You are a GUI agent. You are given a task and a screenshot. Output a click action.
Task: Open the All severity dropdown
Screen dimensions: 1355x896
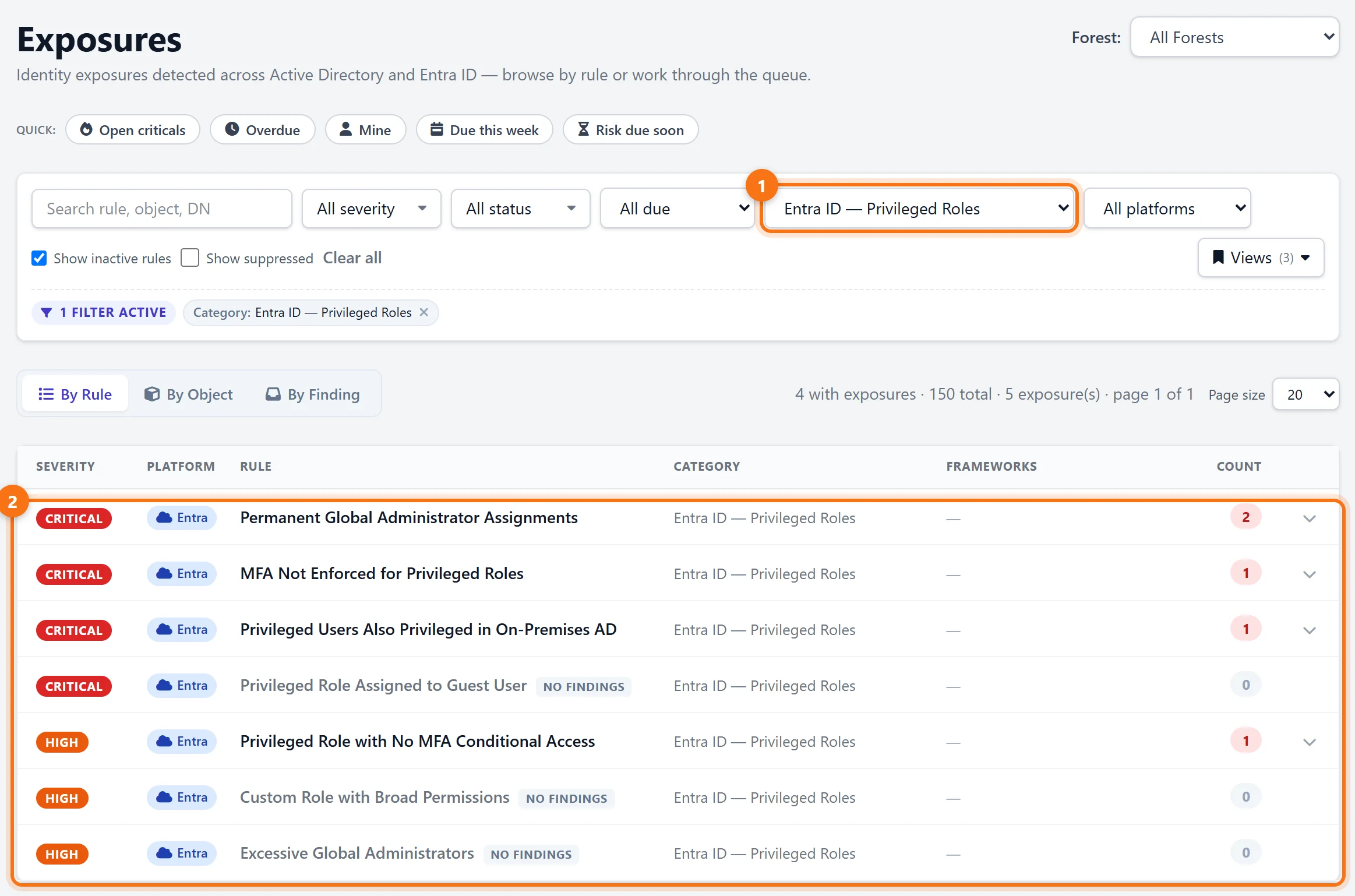[x=371, y=209]
